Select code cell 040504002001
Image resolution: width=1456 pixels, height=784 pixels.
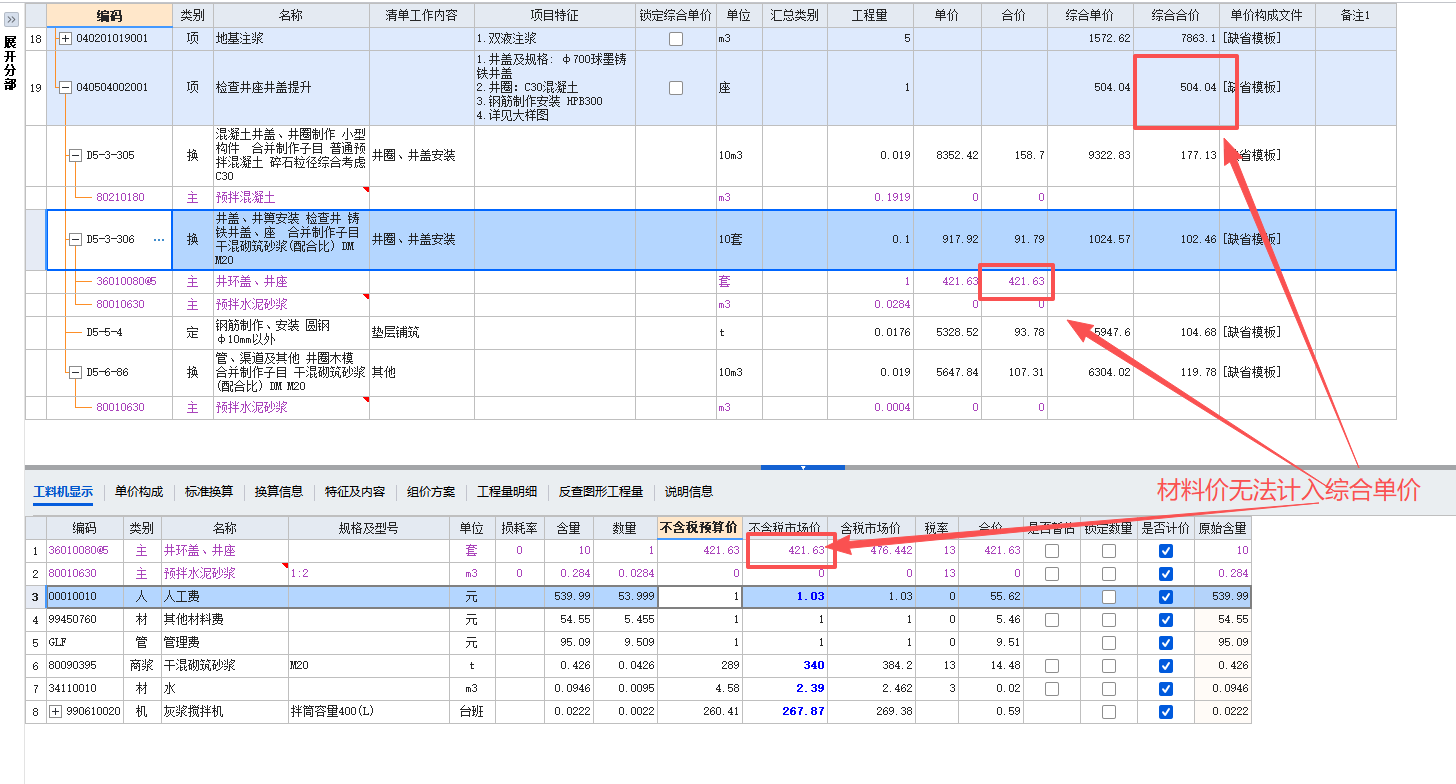coord(111,88)
